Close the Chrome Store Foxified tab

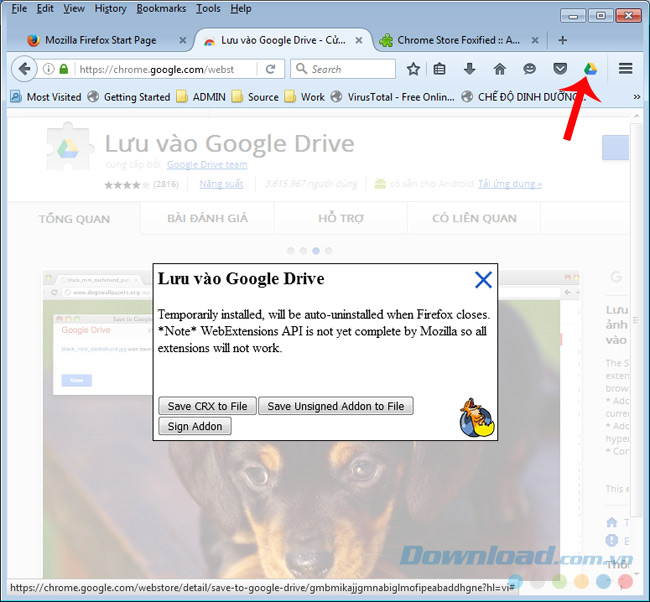click(x=535, y=40)
